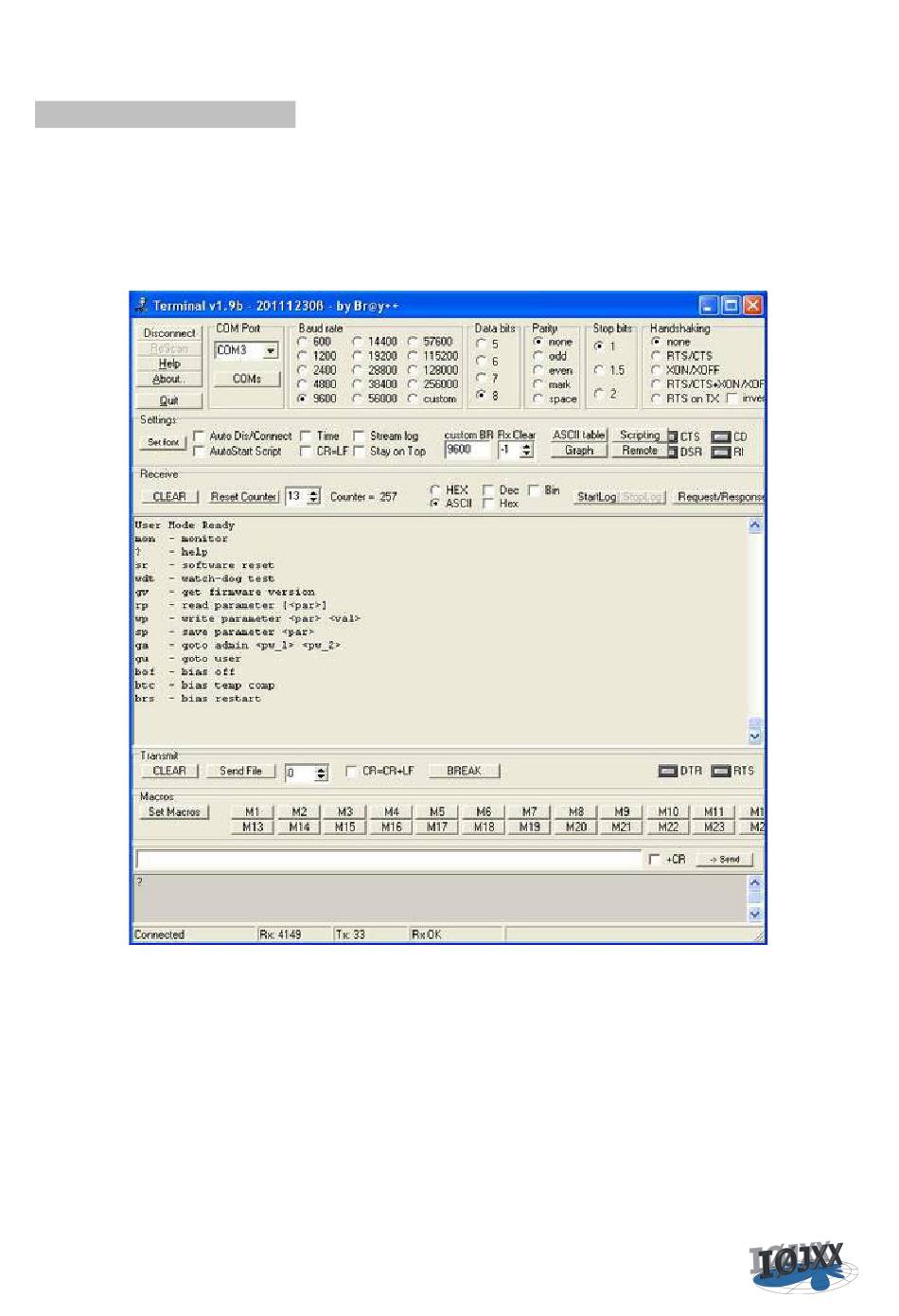Click the Rx Clear spinner arrows
The height and width of the screenshot is (1316, 899).
click(x=527, y=450)
